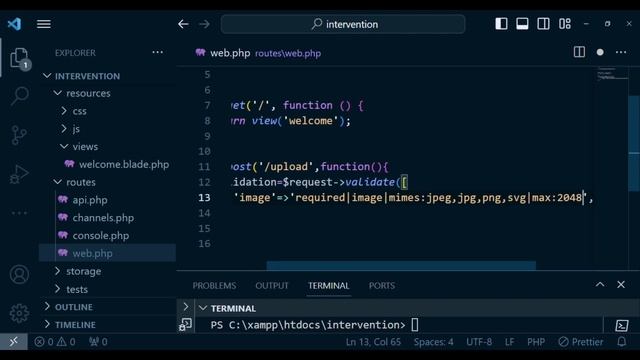Select language mode PHP

(536, 342)
